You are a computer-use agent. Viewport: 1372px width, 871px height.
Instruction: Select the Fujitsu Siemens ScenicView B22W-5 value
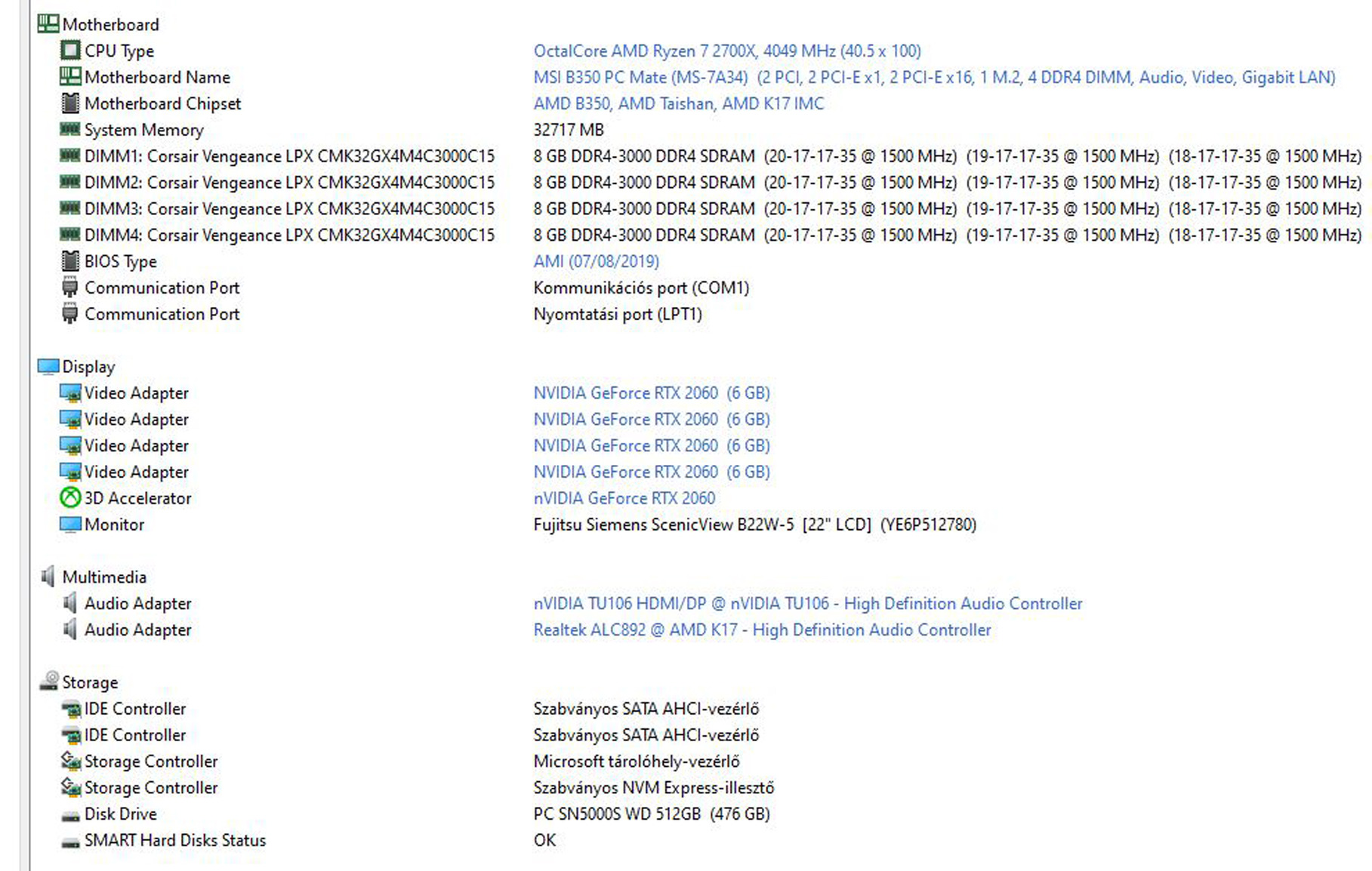(x=755, y=525)
